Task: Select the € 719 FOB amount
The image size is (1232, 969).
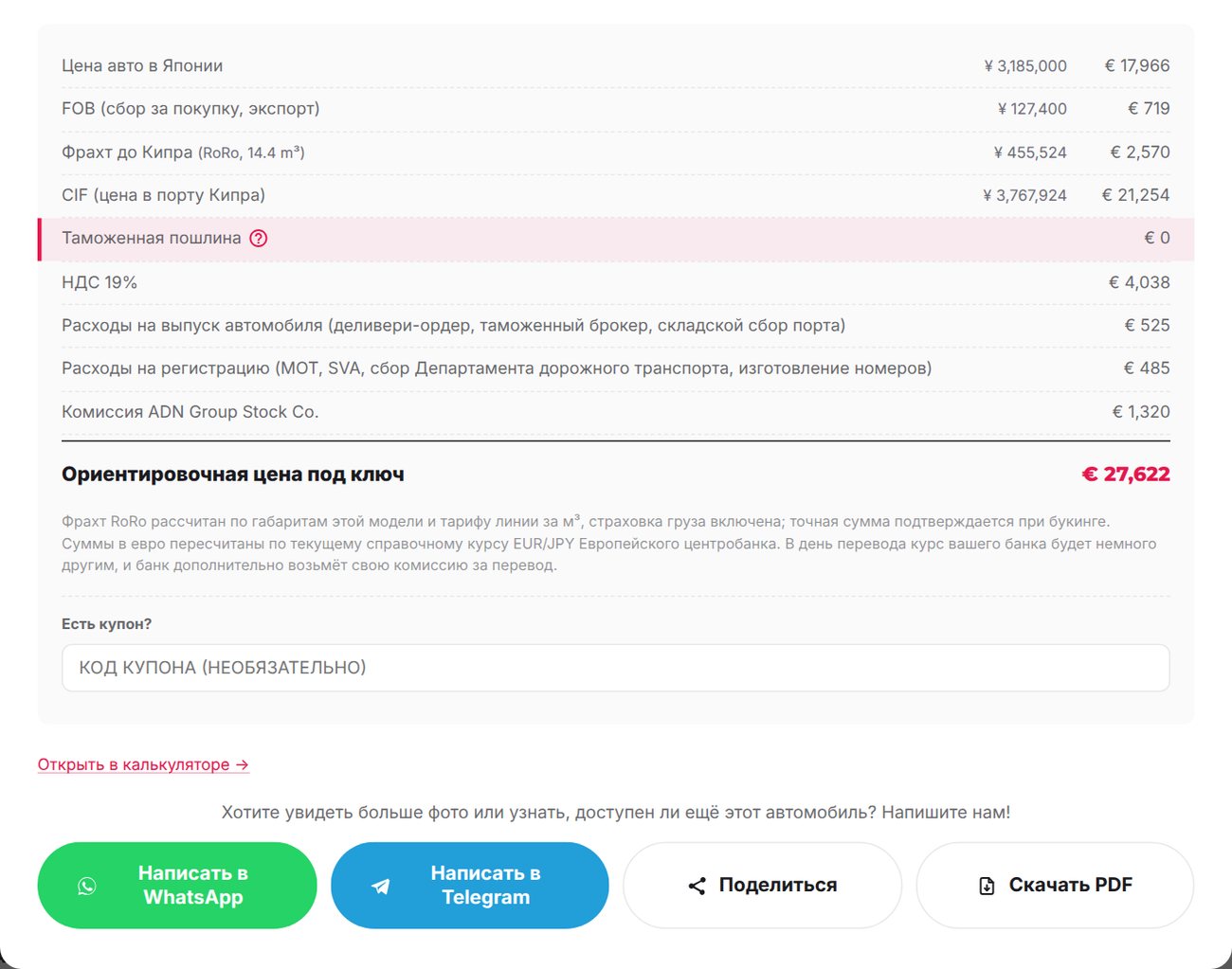Action: tap(1149, 109)
